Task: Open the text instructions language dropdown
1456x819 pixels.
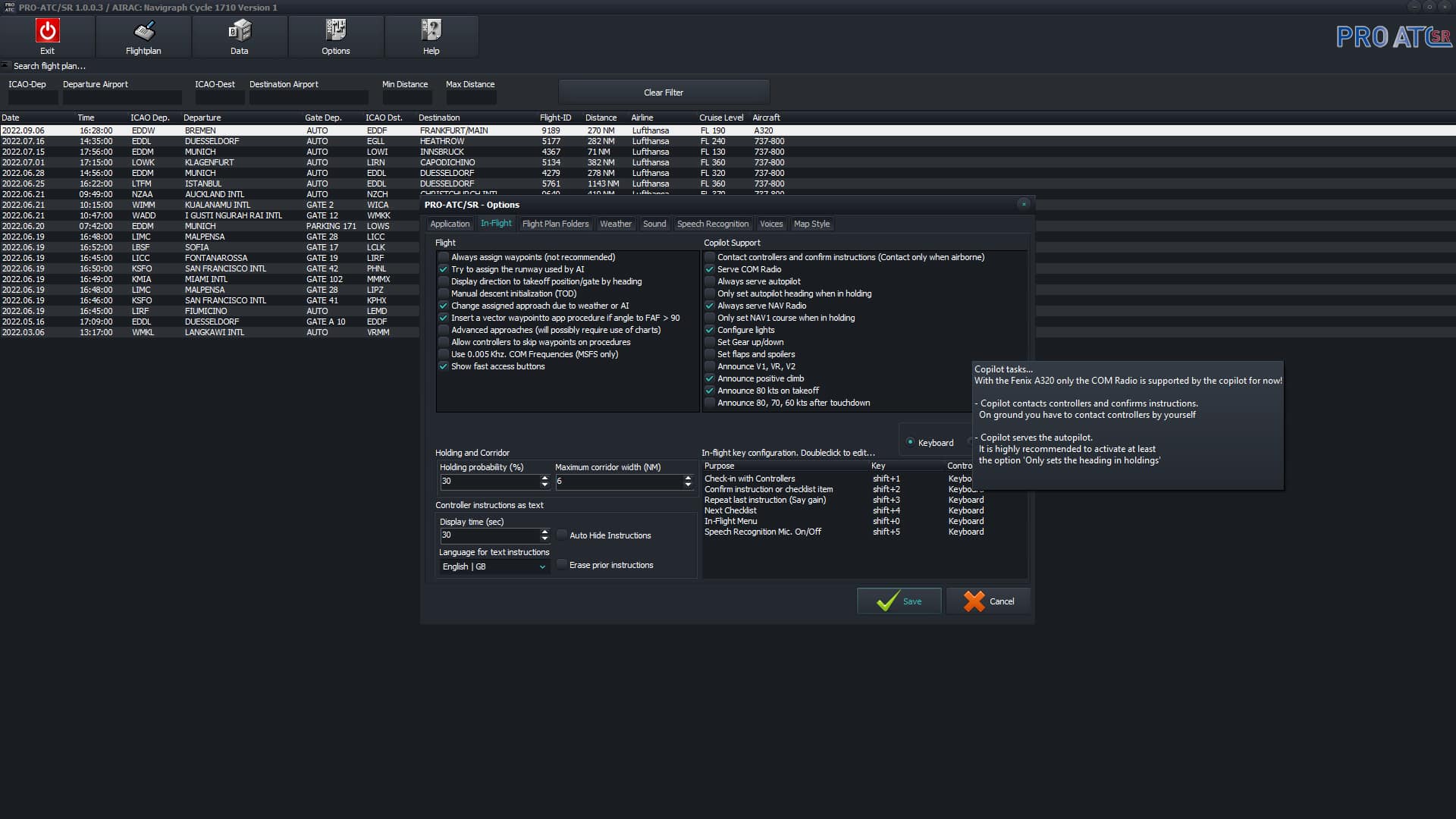Action: coord(494,566)
